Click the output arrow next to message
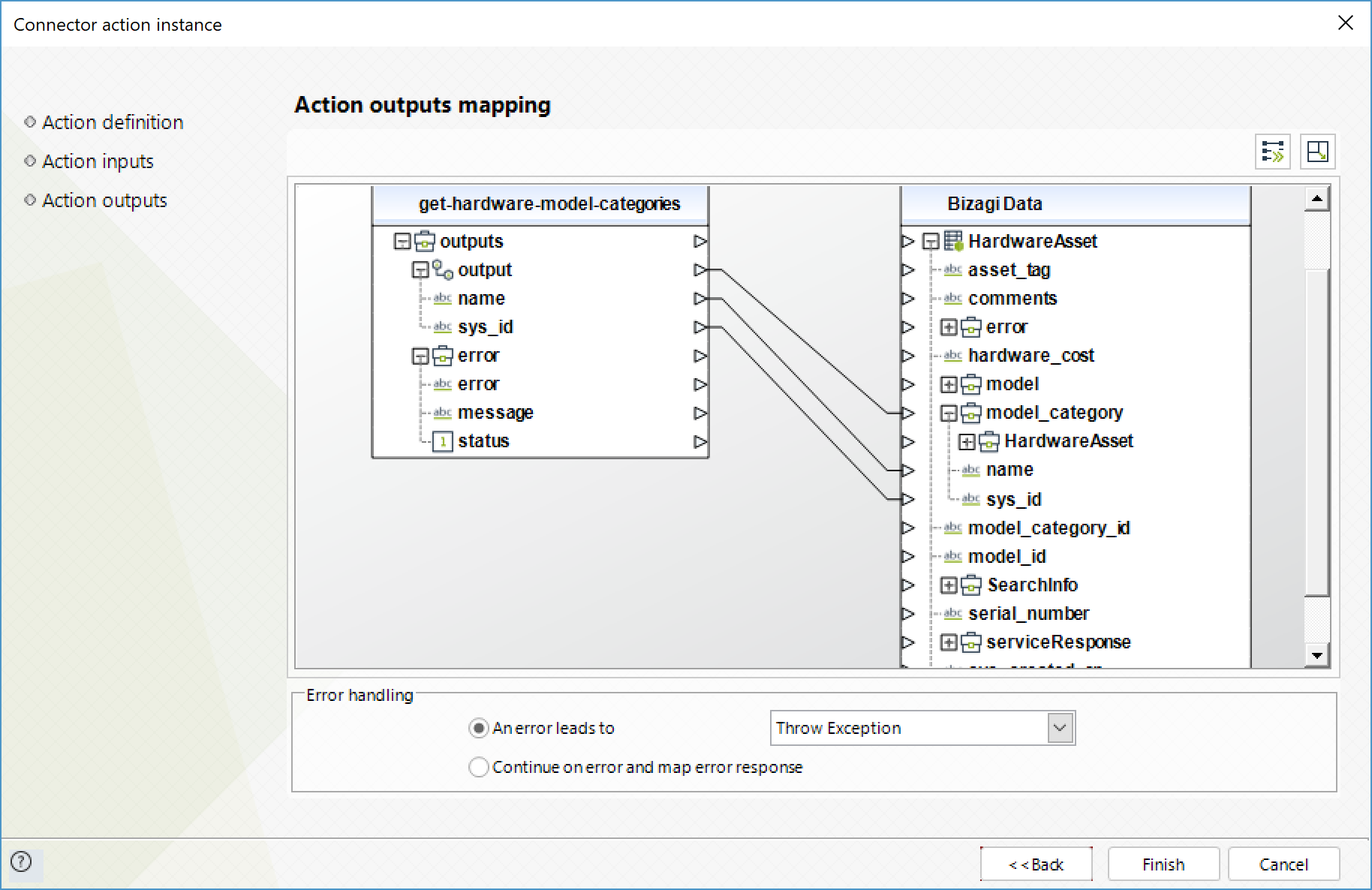Screen dimensions: 1372x890 coord(700,413)
